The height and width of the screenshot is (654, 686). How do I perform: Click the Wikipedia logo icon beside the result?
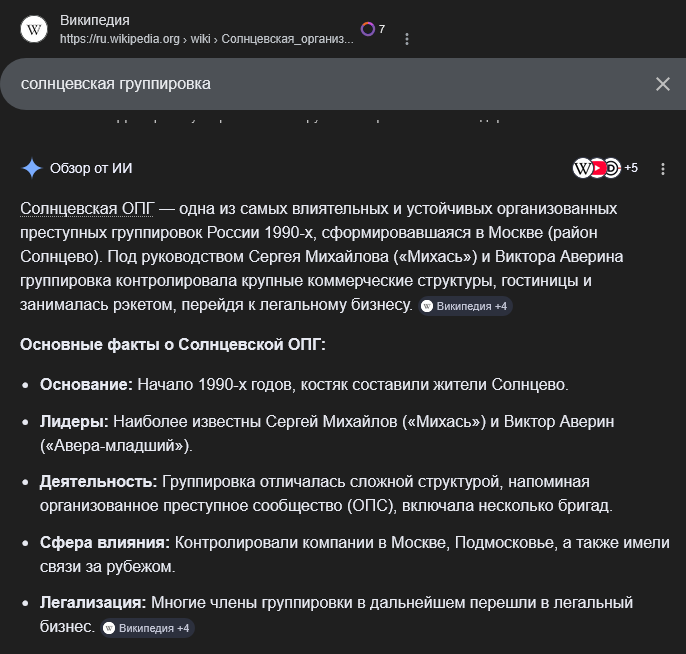(x=34, y=29)
